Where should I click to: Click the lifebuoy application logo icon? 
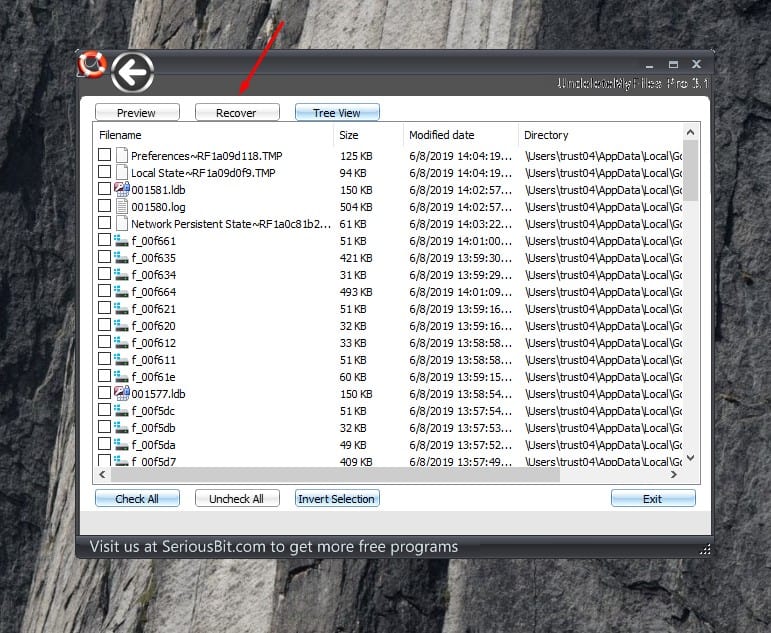(x=92, y=64)
